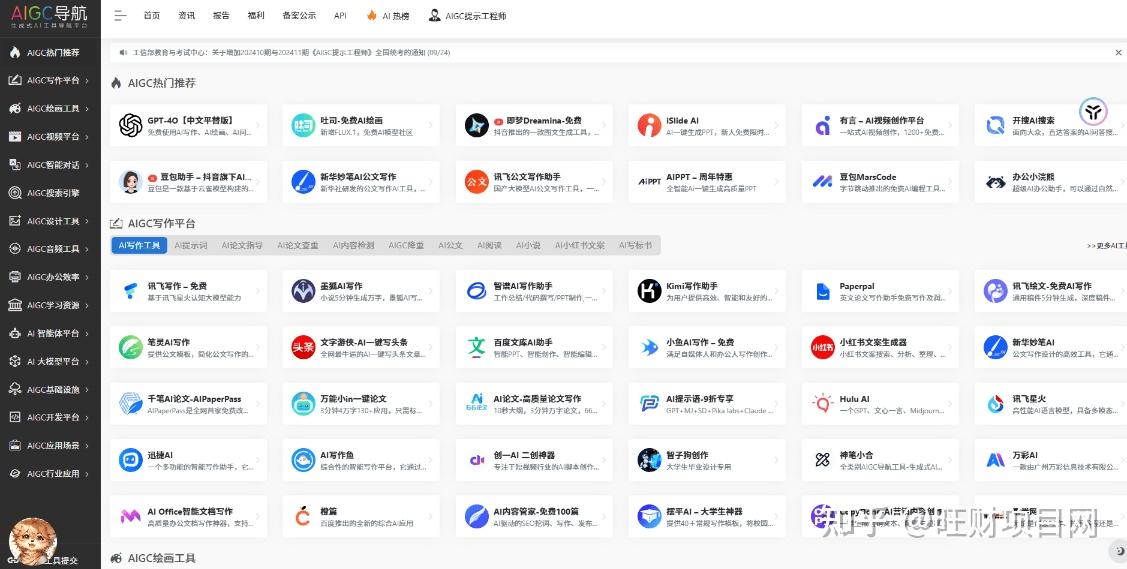
Task: Expand AIGC视频平台 chevron in sidebar
Action: coord(87,137)
